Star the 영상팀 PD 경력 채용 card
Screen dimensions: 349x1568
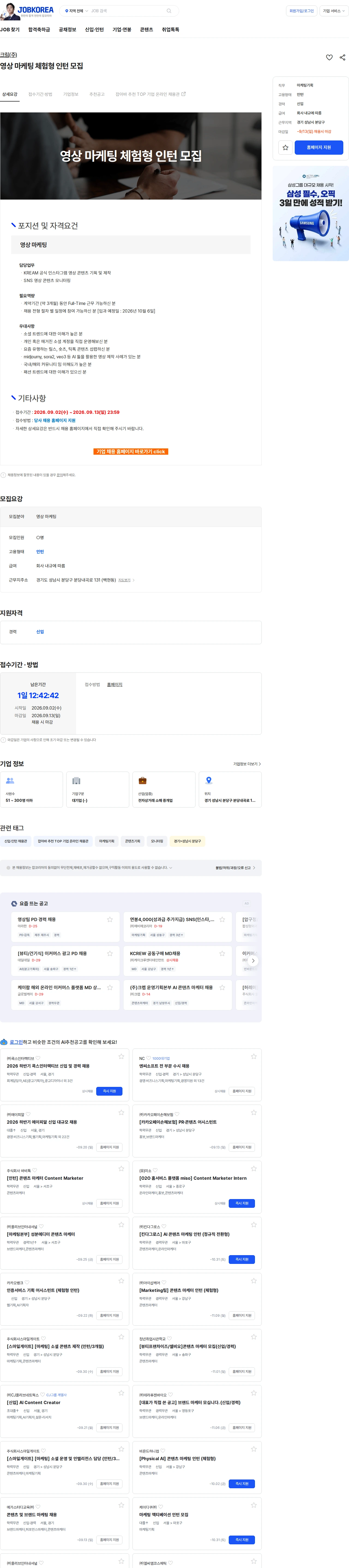(x=110, y=919)
